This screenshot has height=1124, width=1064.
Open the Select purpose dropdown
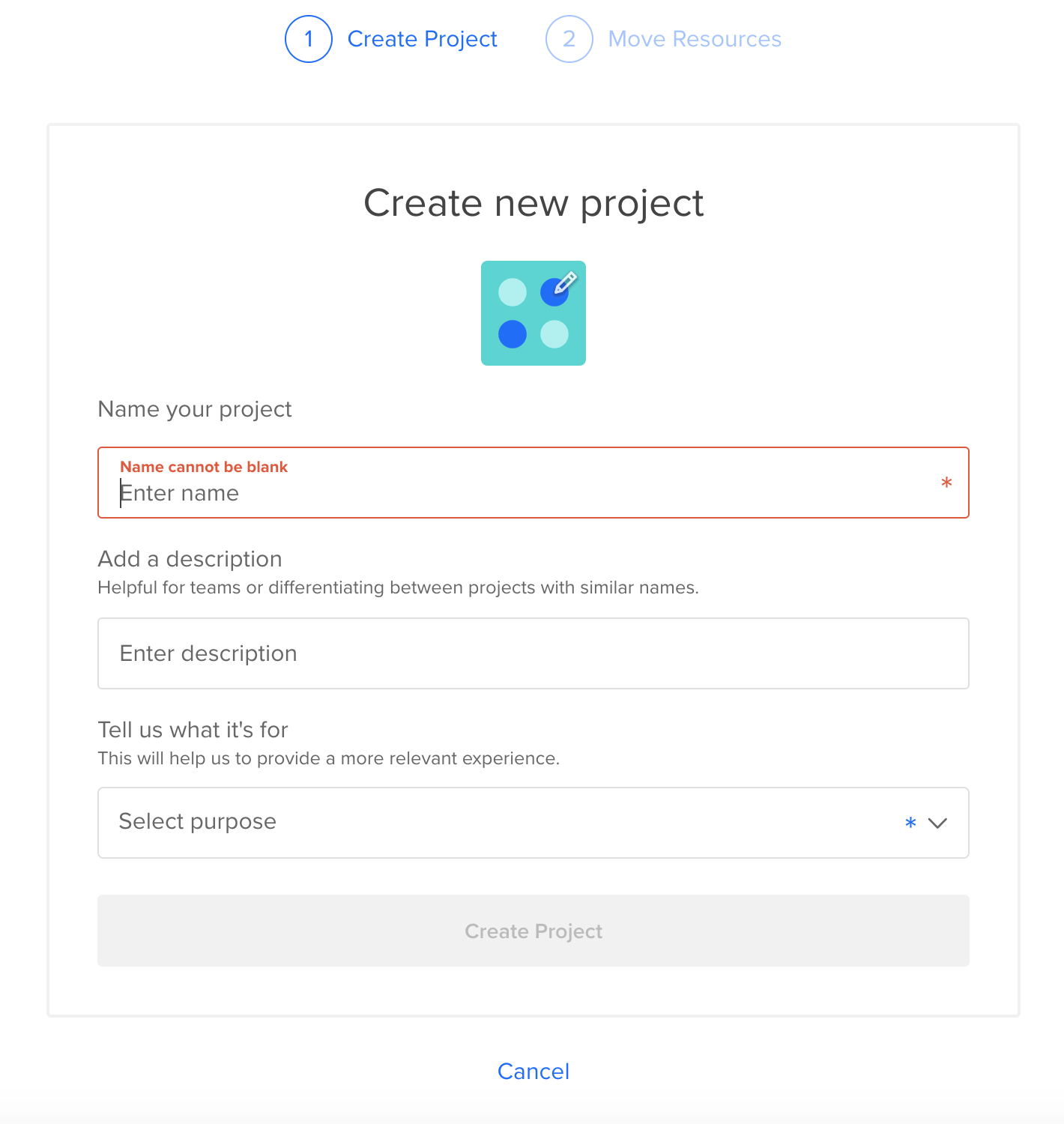coord(533,823)
